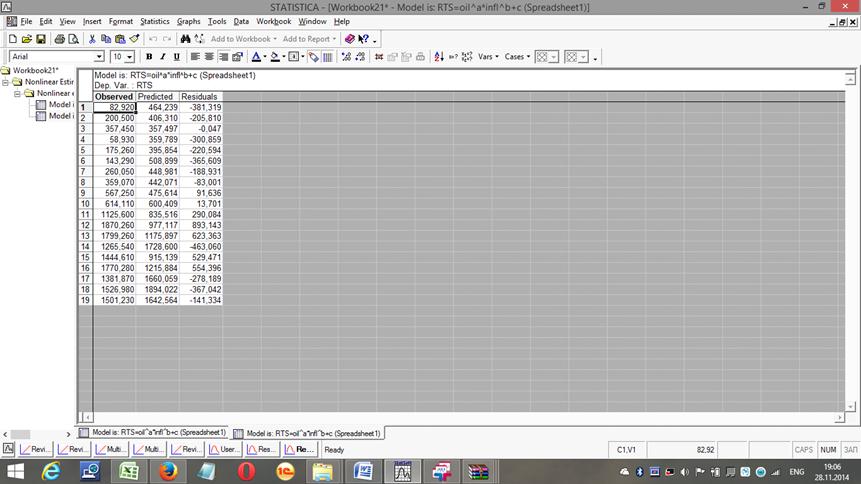Click the Add to Workbook button
This screenshot has width=861, height=484.
coord(243,39)
